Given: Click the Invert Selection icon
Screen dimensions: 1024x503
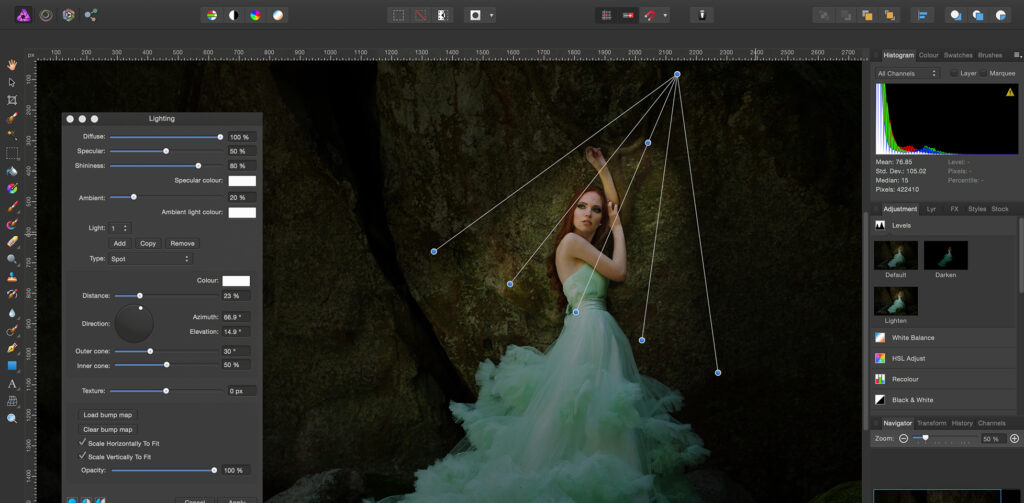Looking at the screenshot, I should click(443, 15).
